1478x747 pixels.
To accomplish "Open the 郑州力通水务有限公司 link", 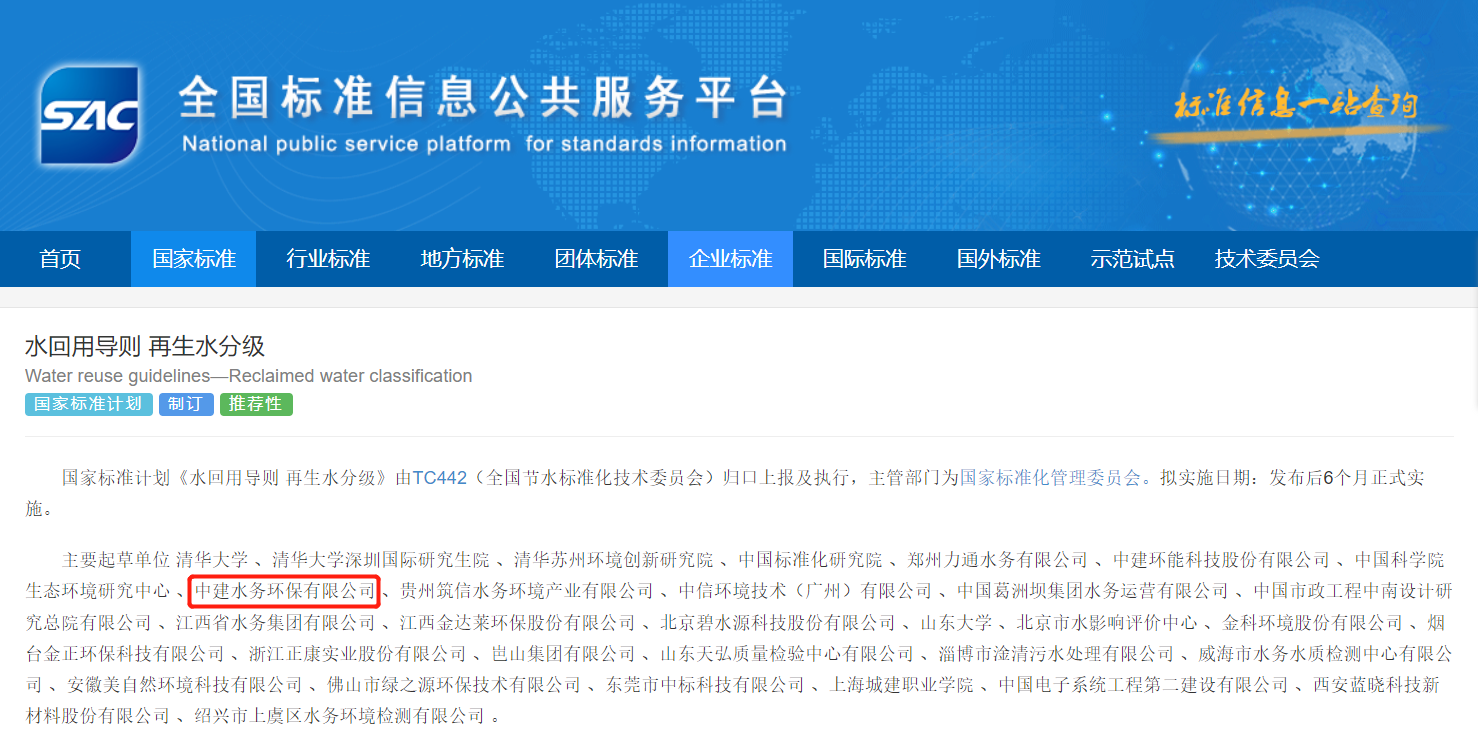I will click(998, 559).
